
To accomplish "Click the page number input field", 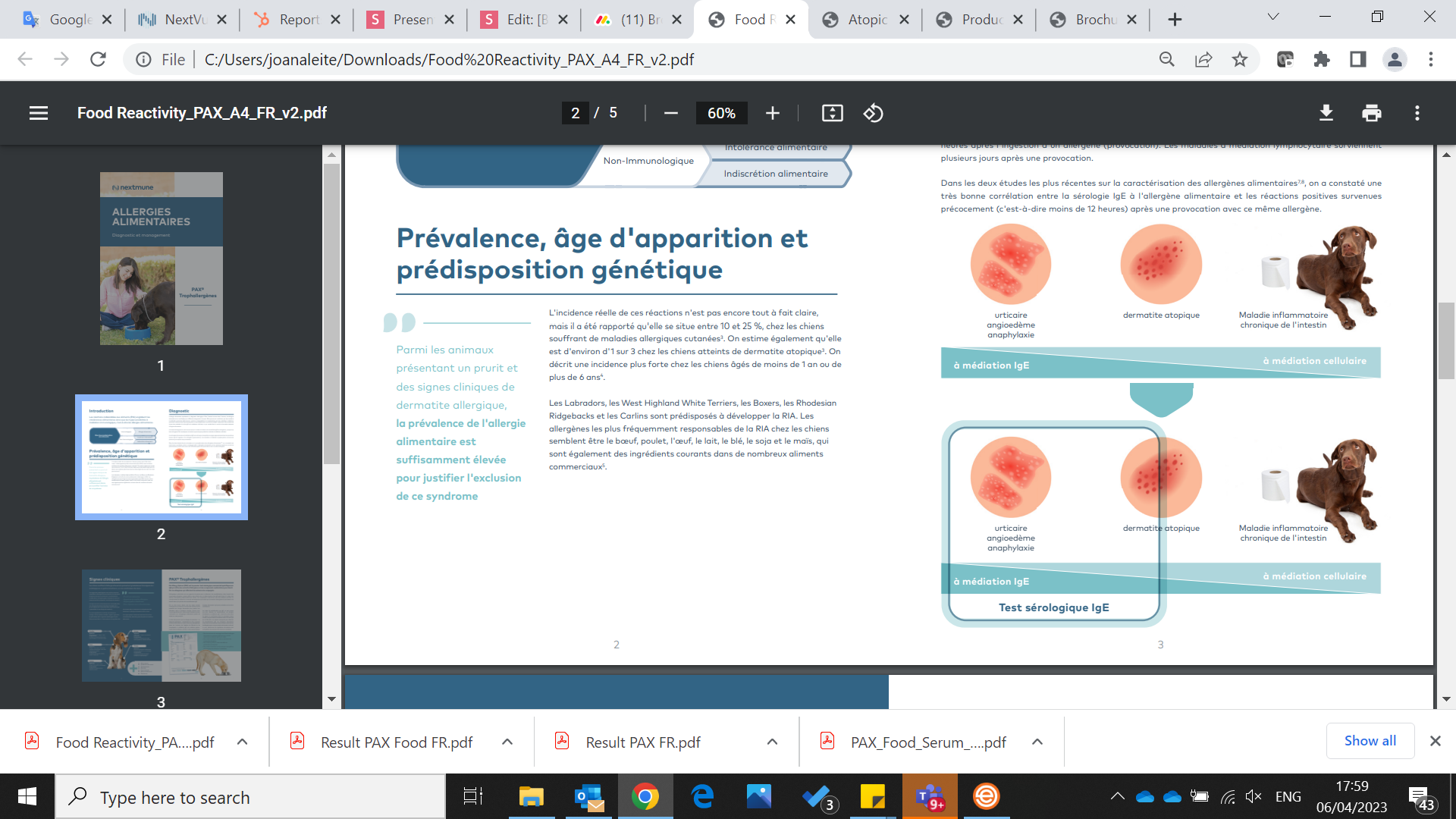I will (575, 113).
